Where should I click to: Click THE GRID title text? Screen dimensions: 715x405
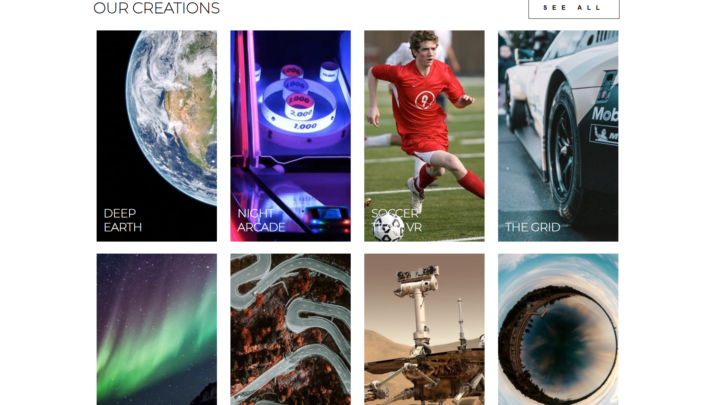(x=533, y=227)
